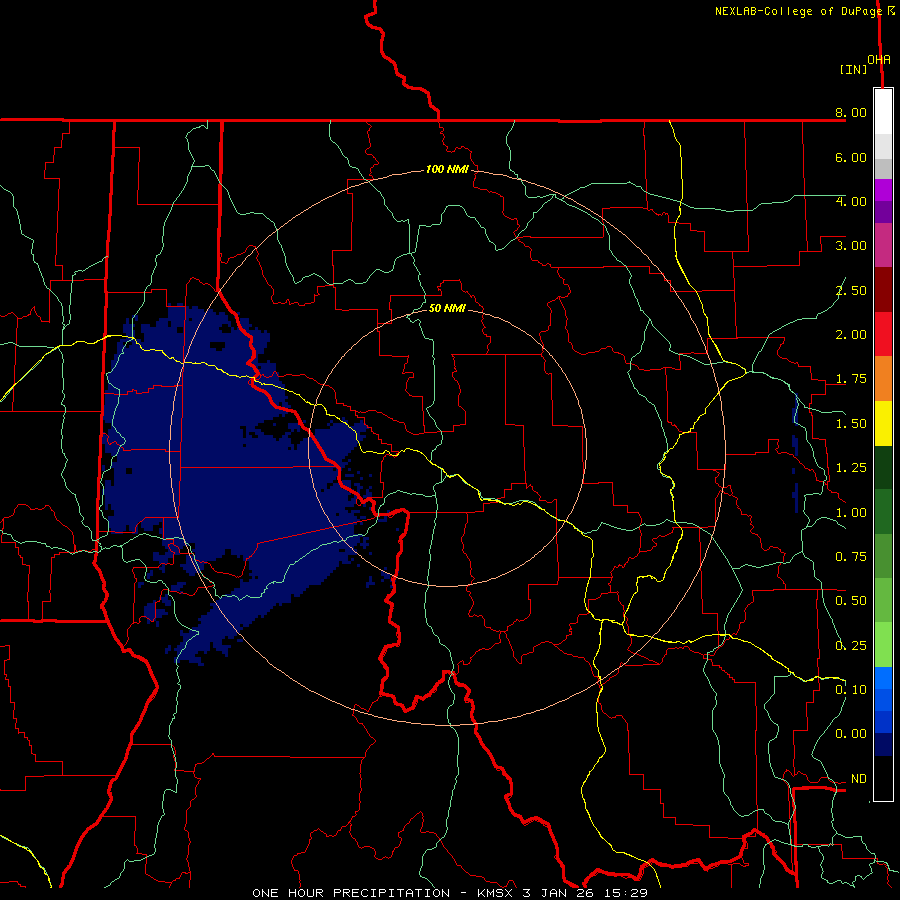Click the dark navy legend color band

point(883,745)
